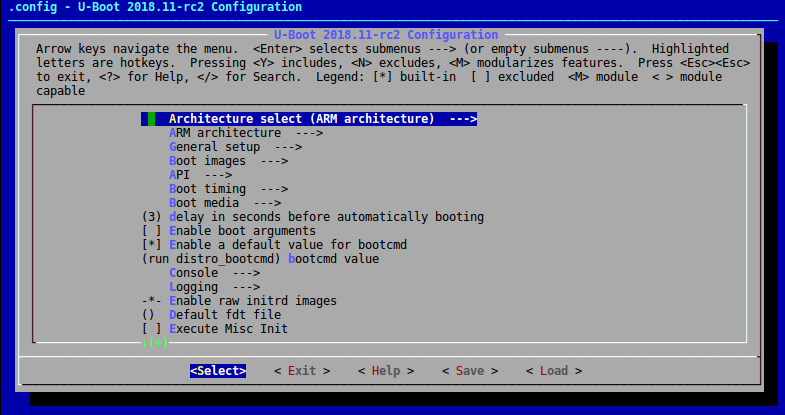This screenshot has height=415, width=785.
Task: Click the Select button
Action: (x=218, y=371)
